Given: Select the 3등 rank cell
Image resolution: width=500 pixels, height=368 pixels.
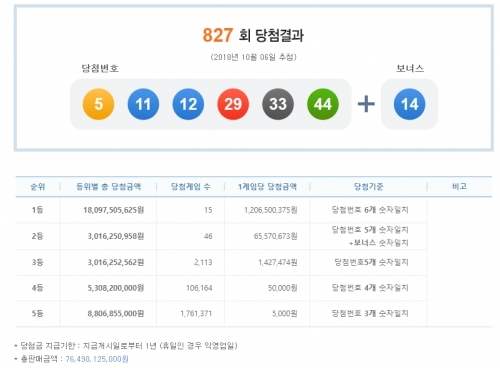Looking at the screenshot, I should click(38, 262).
